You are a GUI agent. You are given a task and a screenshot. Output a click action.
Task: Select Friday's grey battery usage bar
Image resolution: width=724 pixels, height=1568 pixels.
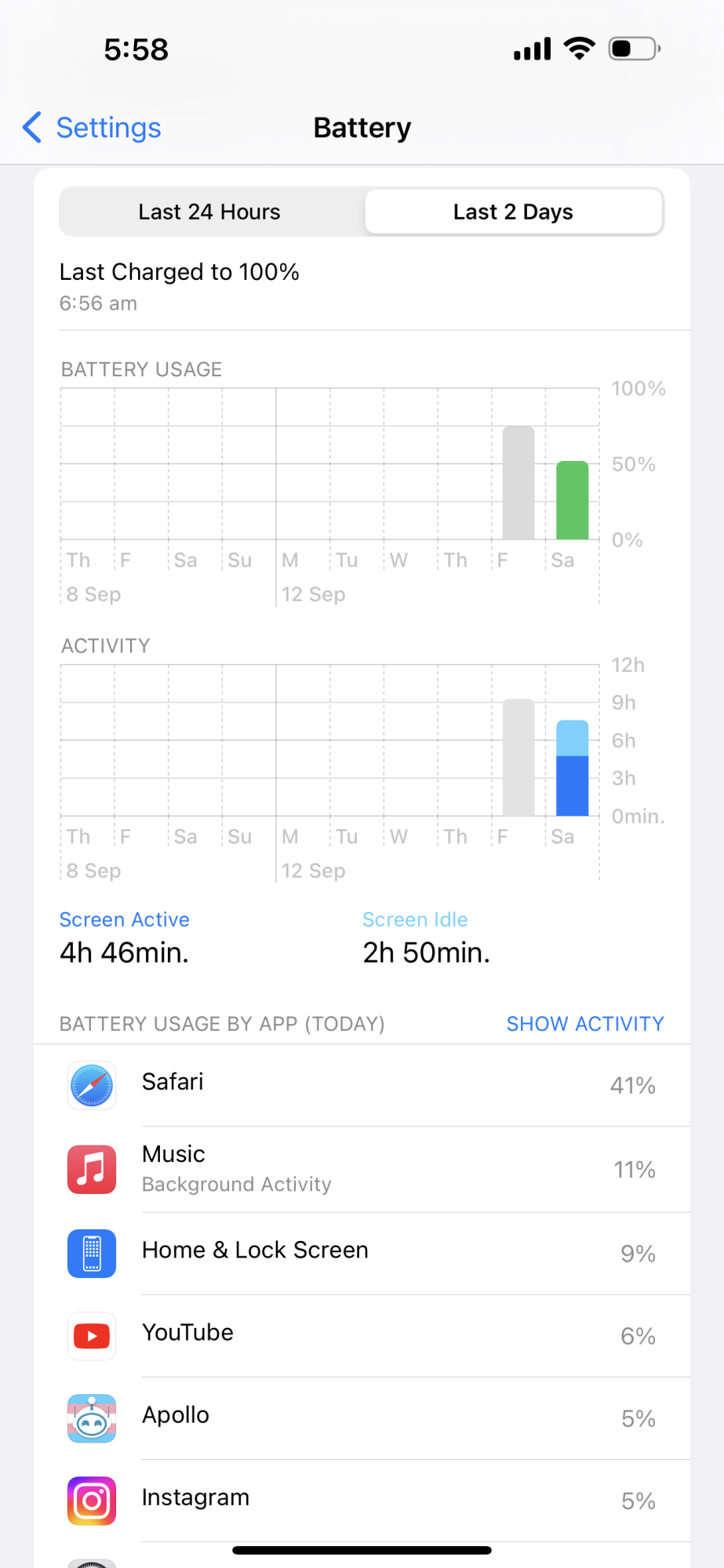[x=518, y=483]
